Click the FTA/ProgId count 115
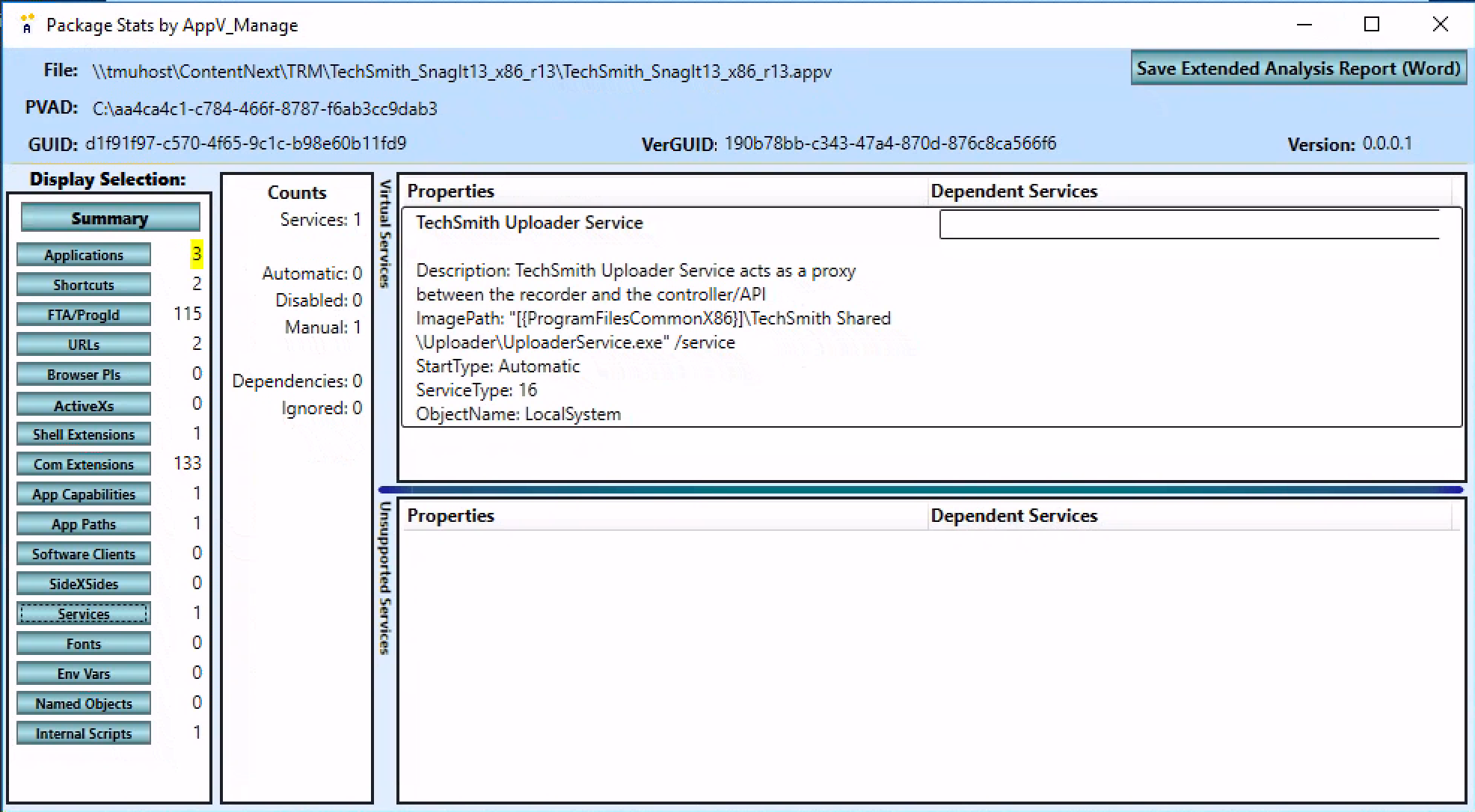This screenshot has height=812, width=1475. [188, 314]
